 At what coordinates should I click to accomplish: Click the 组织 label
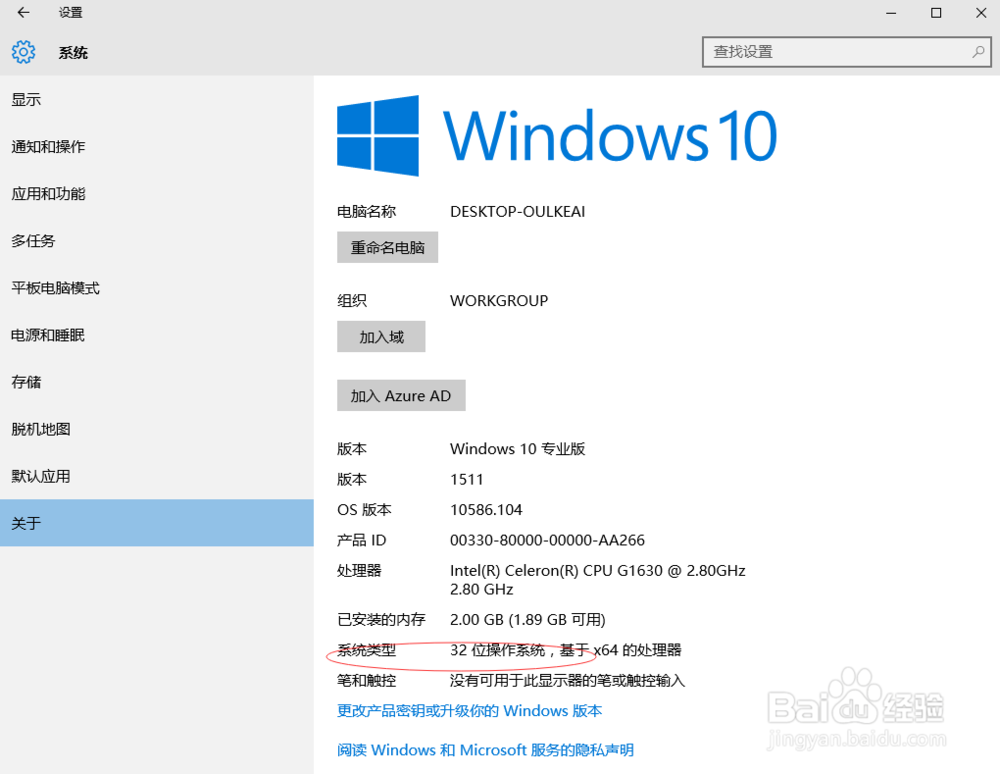(351, 301)
